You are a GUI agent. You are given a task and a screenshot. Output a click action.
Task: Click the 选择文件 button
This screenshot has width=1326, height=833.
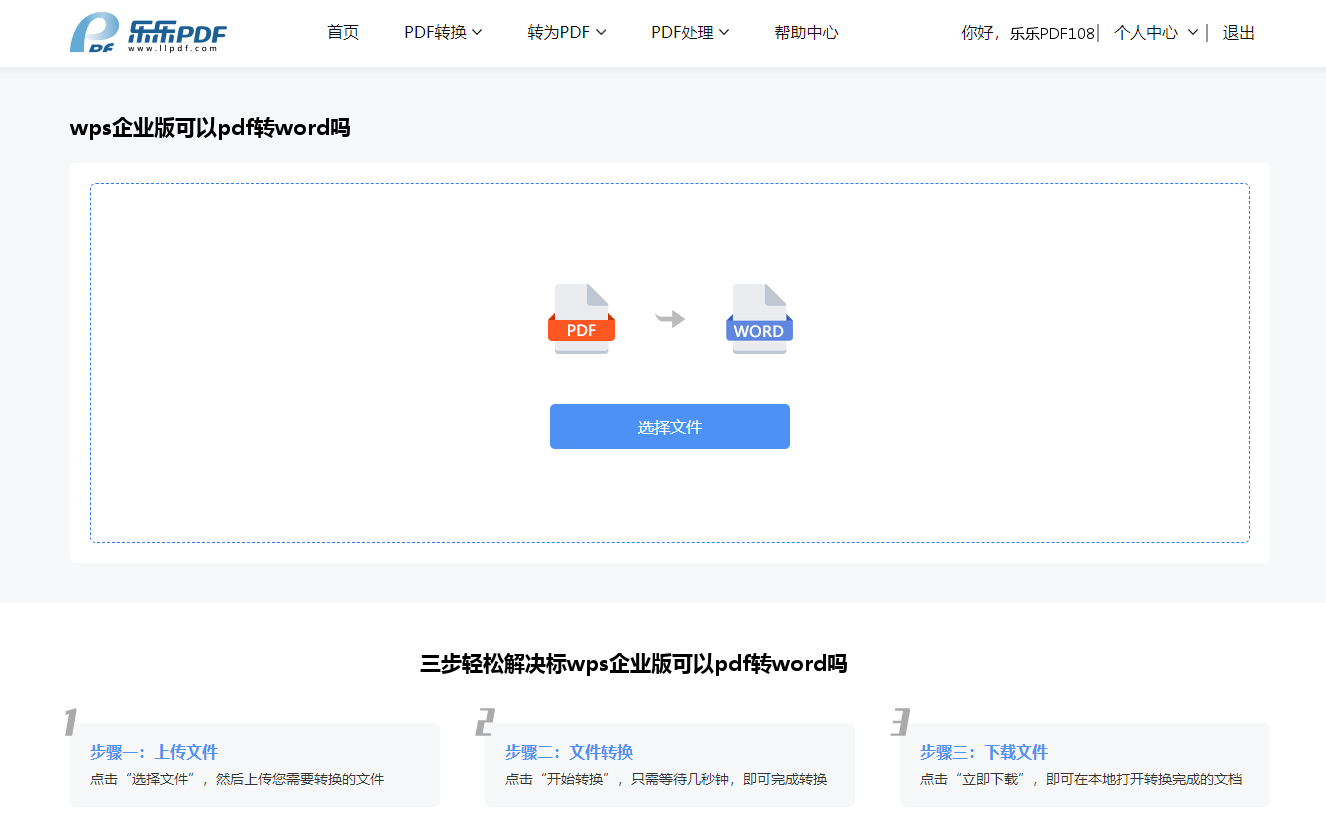pyautogui.click(x=670, y=427)
